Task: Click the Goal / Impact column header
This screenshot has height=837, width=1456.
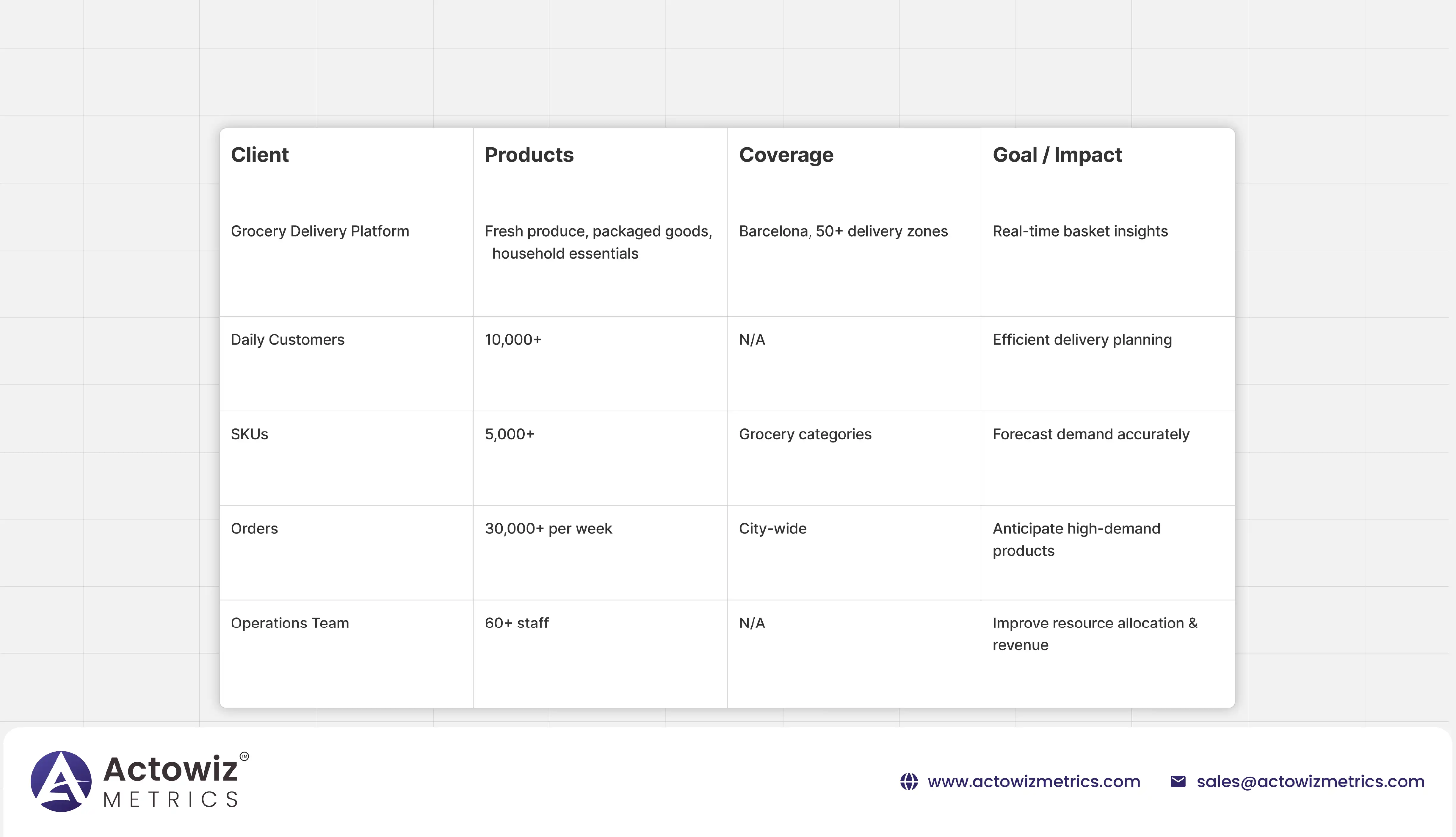Action: pos(1057,155)
